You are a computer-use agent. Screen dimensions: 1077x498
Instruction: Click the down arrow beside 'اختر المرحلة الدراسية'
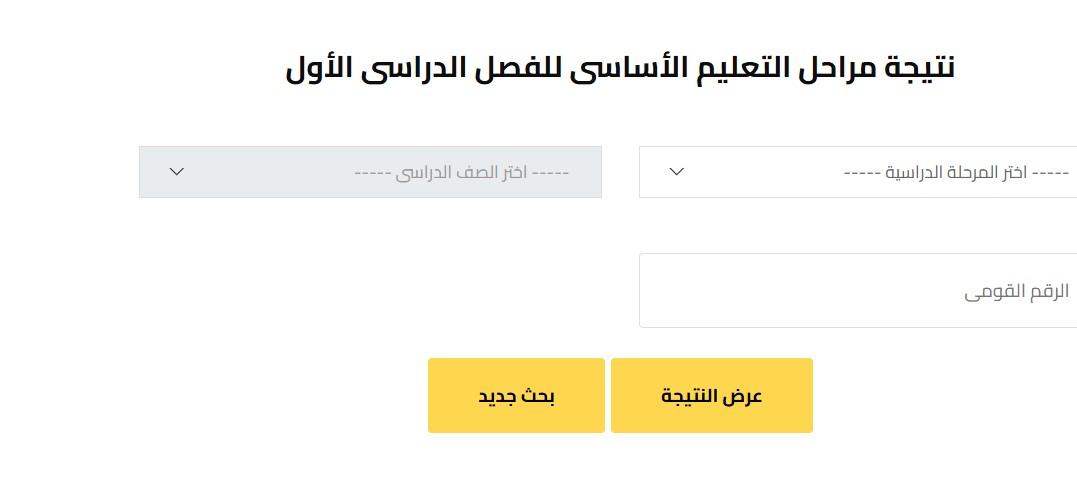(676, 171)
